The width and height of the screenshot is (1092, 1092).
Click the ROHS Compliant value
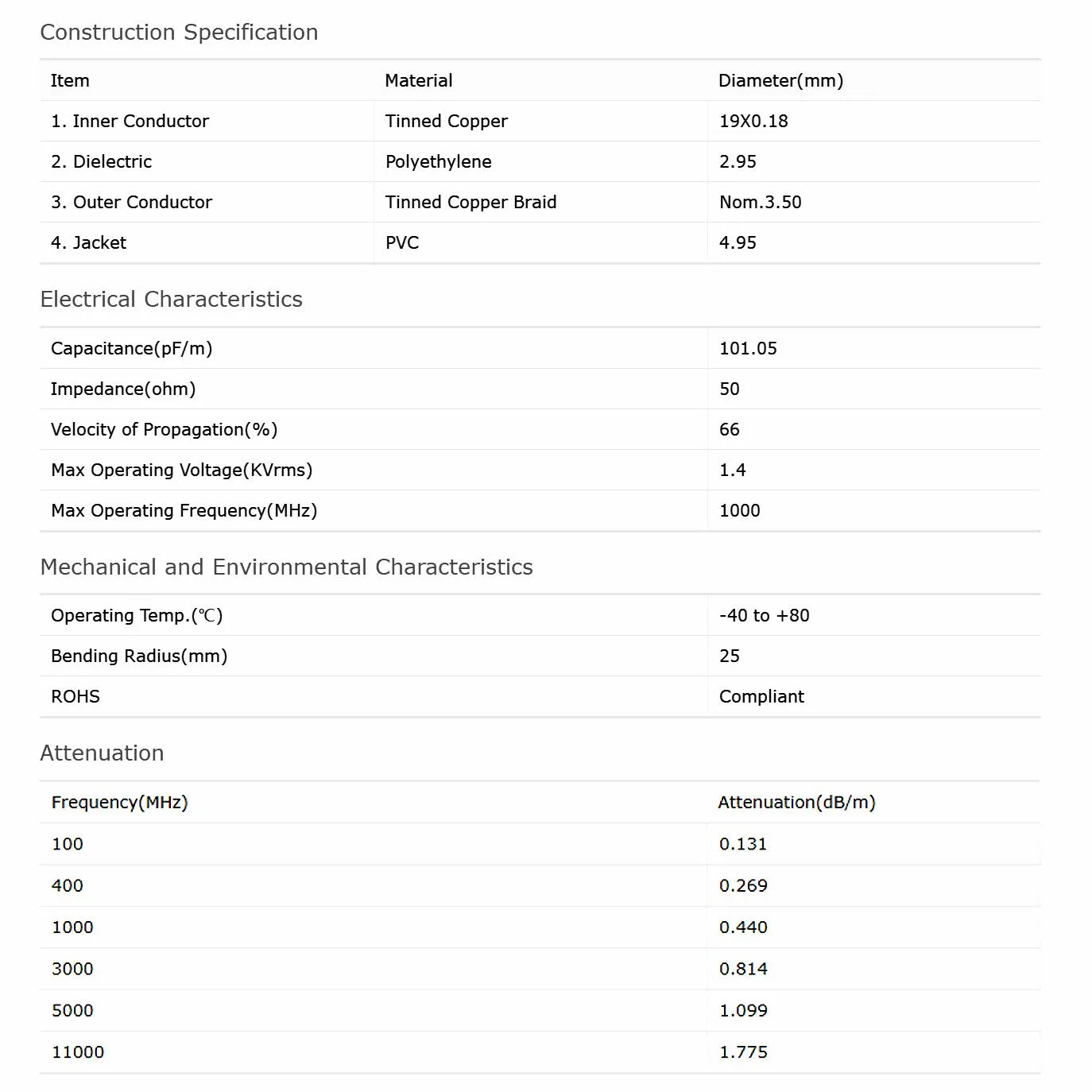pyautogui.click(x=761, y=697)
